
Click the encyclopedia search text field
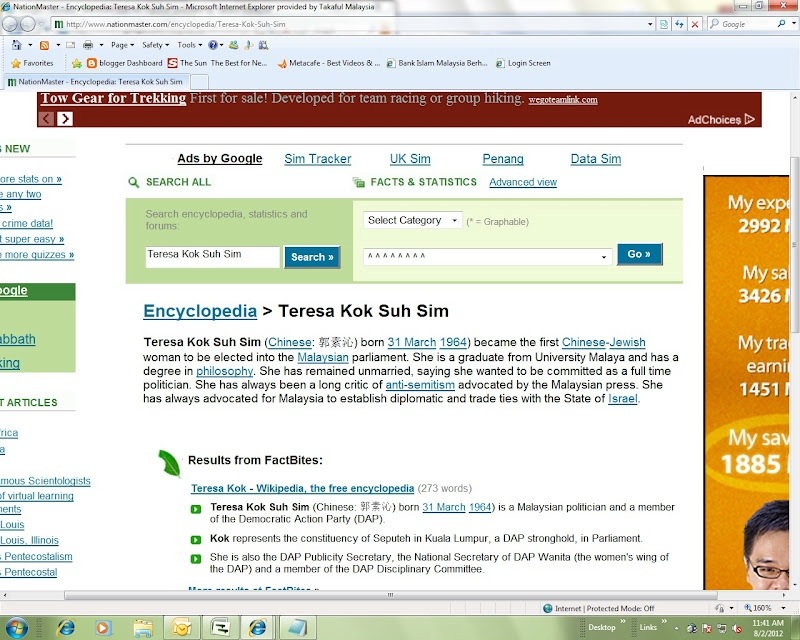point(212,256)
